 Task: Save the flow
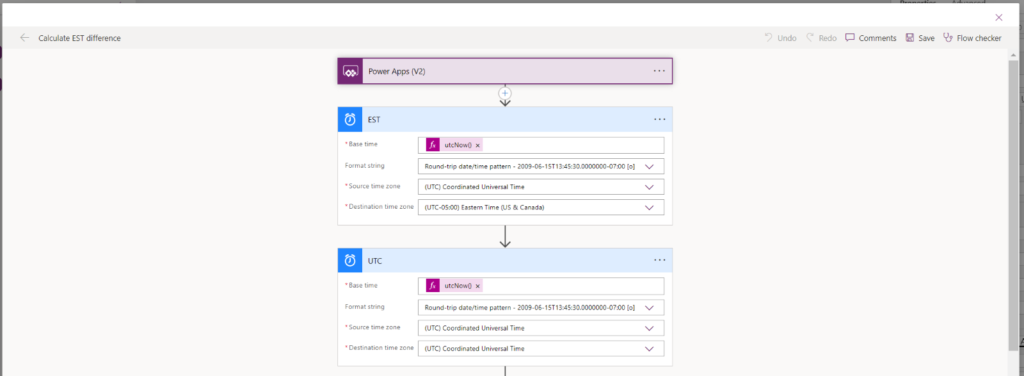tap(920, 38)
